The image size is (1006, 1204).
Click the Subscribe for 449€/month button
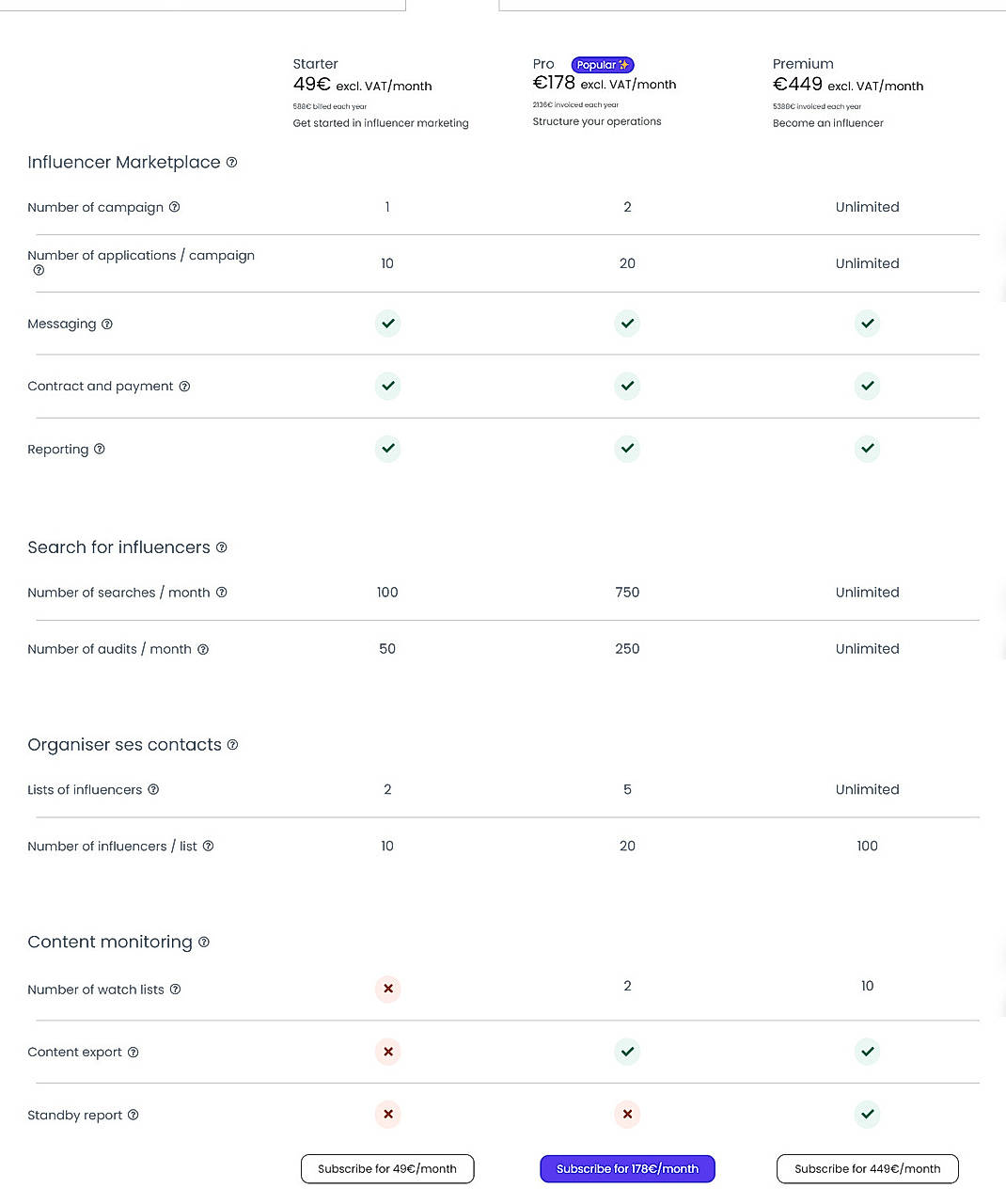(x=867, y=1168)
